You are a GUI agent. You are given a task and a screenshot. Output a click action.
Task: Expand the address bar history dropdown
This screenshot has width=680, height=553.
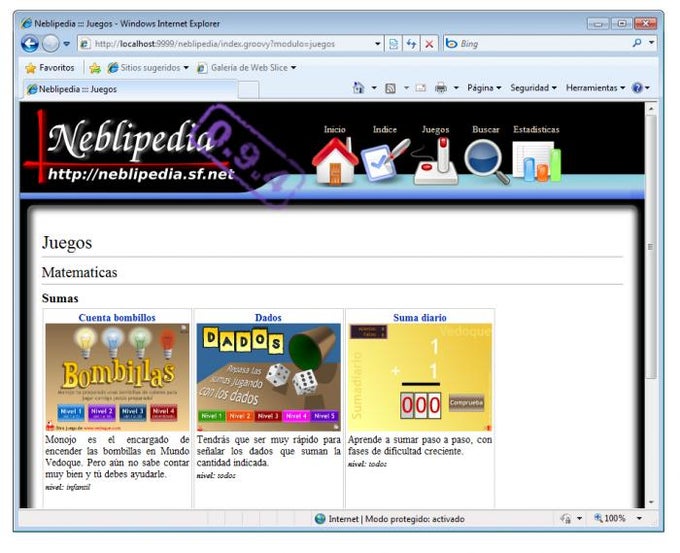pyautogui.click(x=377, y=44)
